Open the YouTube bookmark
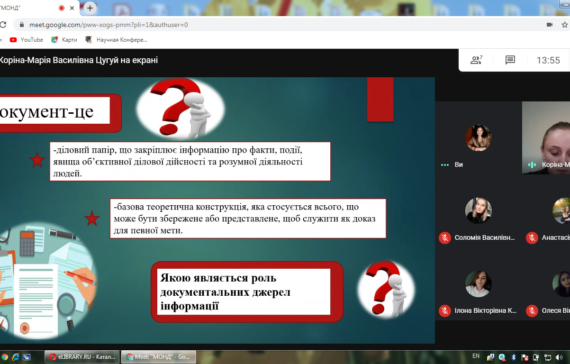The height and width of the screenshot is (364, 570). (x=27, y=40)
